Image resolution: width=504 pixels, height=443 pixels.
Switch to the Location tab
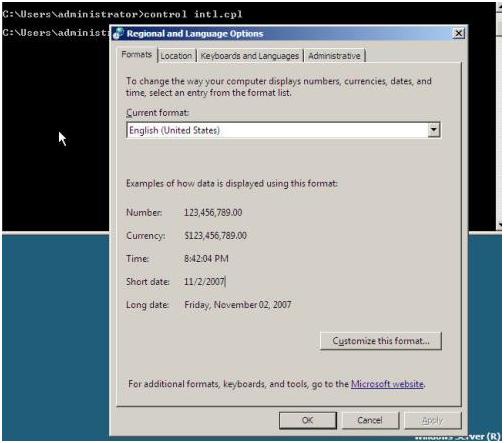tap(176, 56)
